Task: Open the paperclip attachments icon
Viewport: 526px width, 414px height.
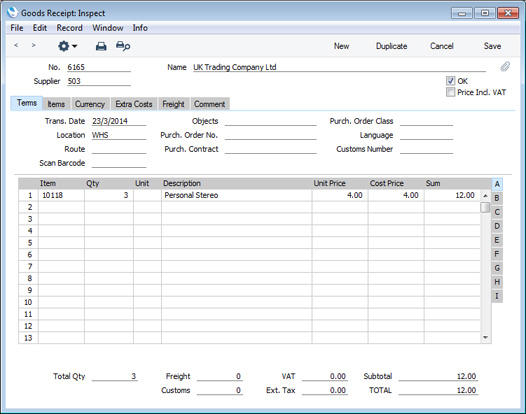Action: click(505, 67)
